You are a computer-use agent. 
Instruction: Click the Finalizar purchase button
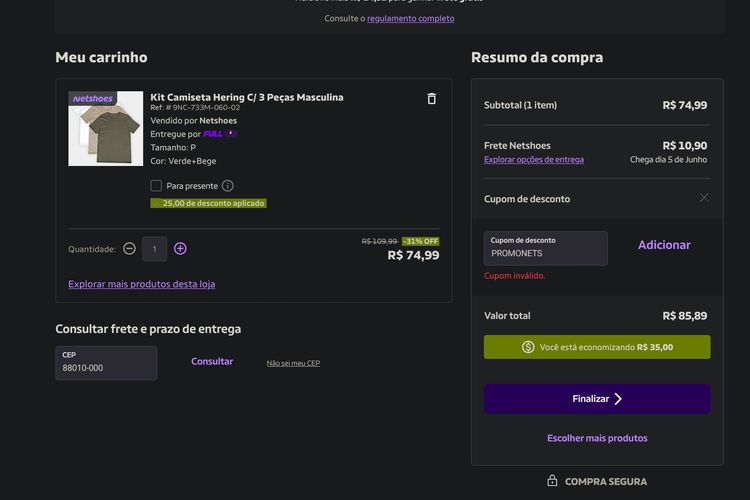(x=597, y=399)
